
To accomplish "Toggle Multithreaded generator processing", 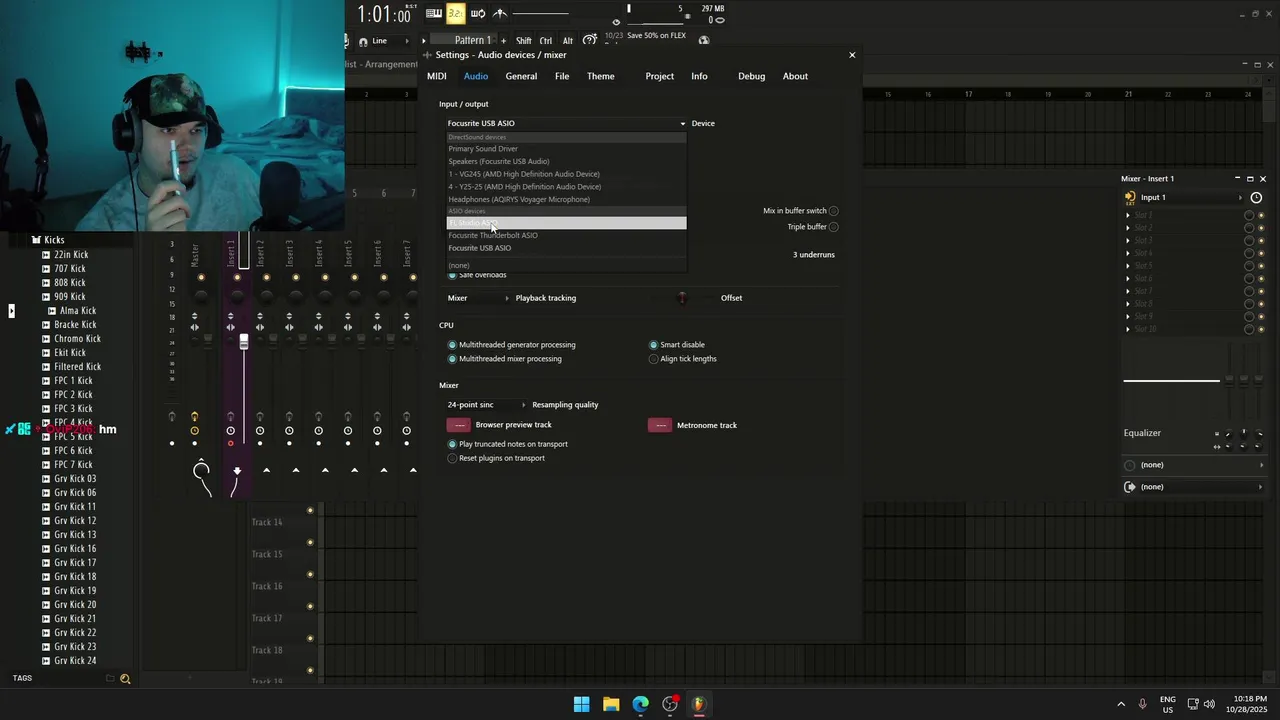I will 452,345.
